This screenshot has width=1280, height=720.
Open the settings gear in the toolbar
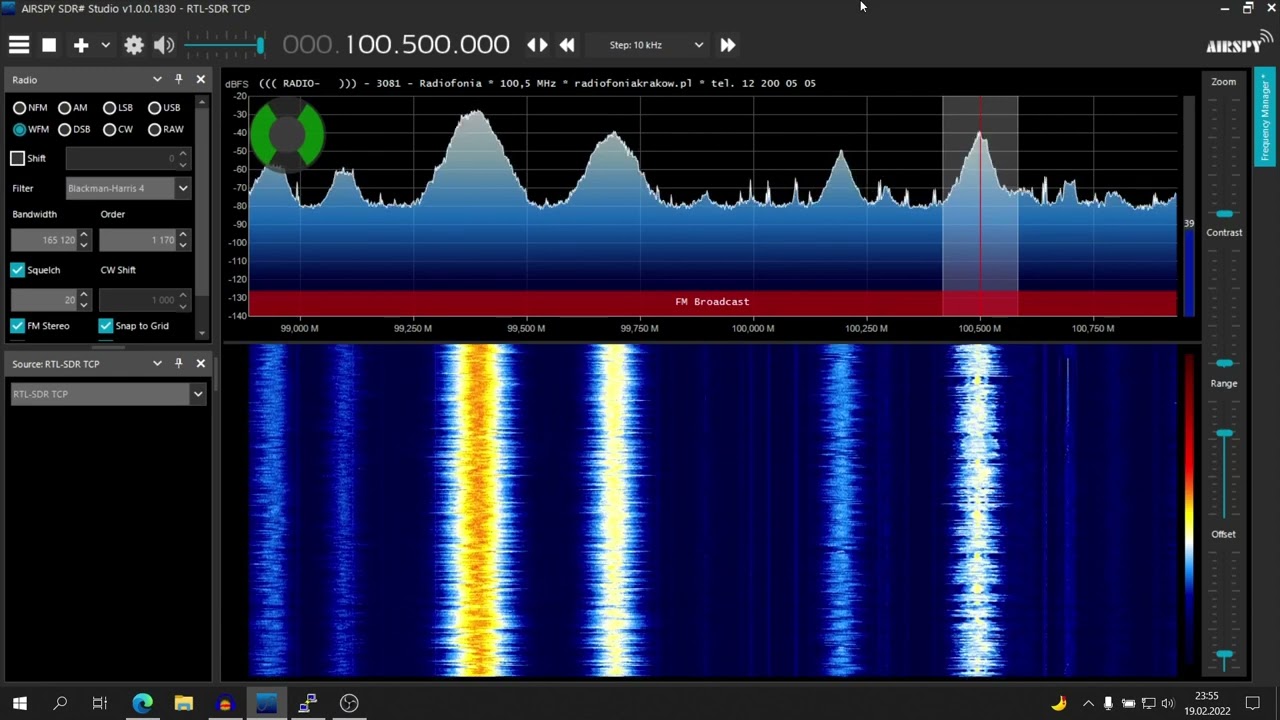pyautogui.click(x=134, y=45)
